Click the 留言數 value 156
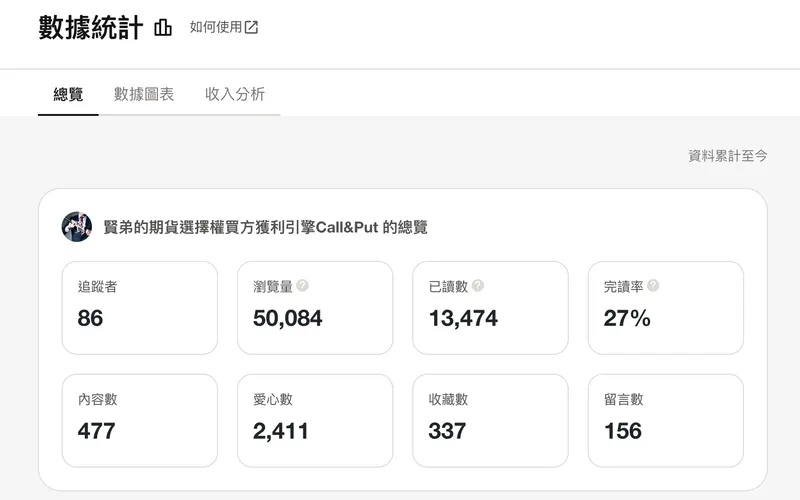This screenshot has width=800, height=500. pos(623,431)
